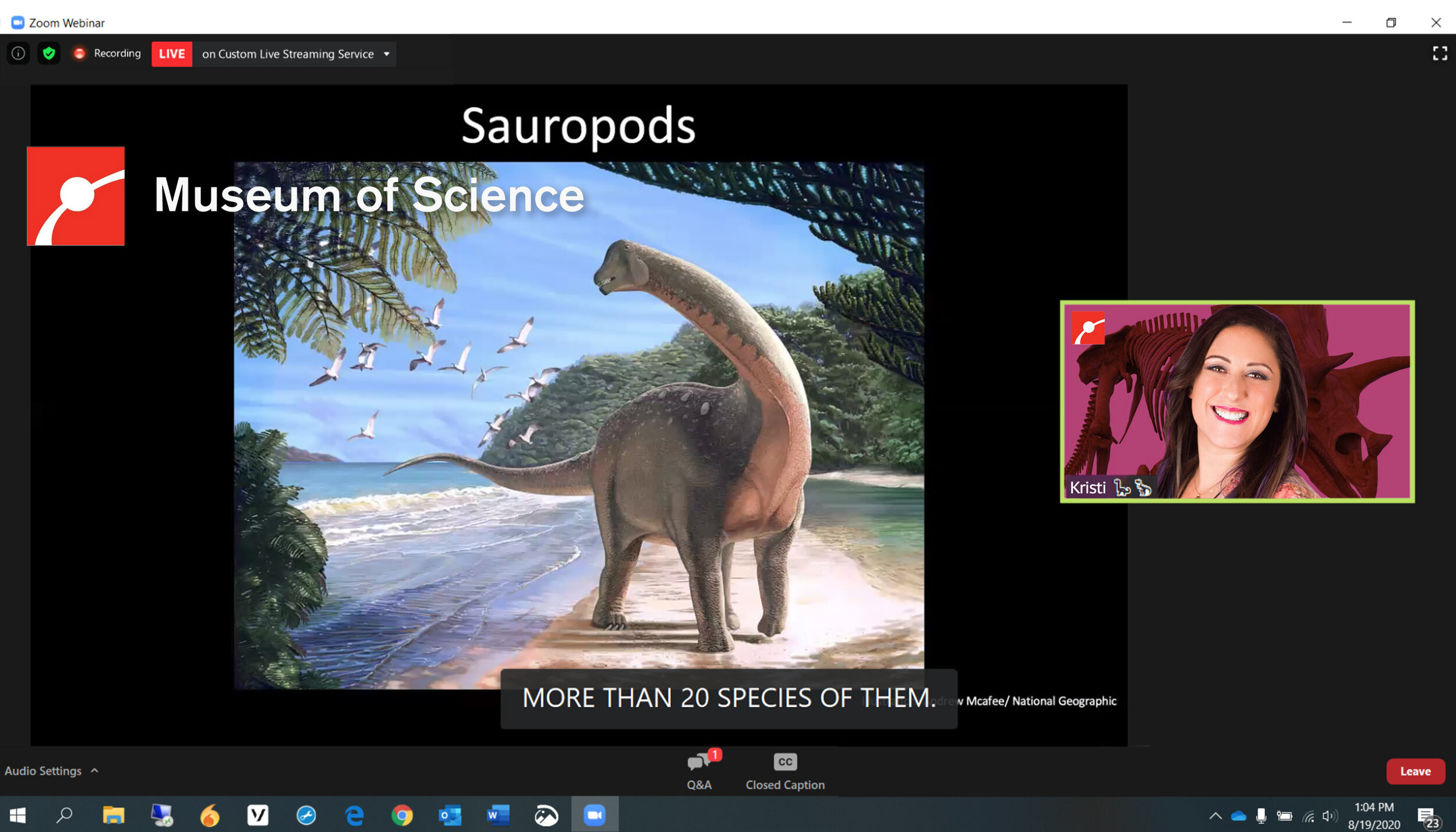
Task: Click the caption box 'MORE THAN 20 SPECIES OF THEM.'
Action: pos(729,698)
